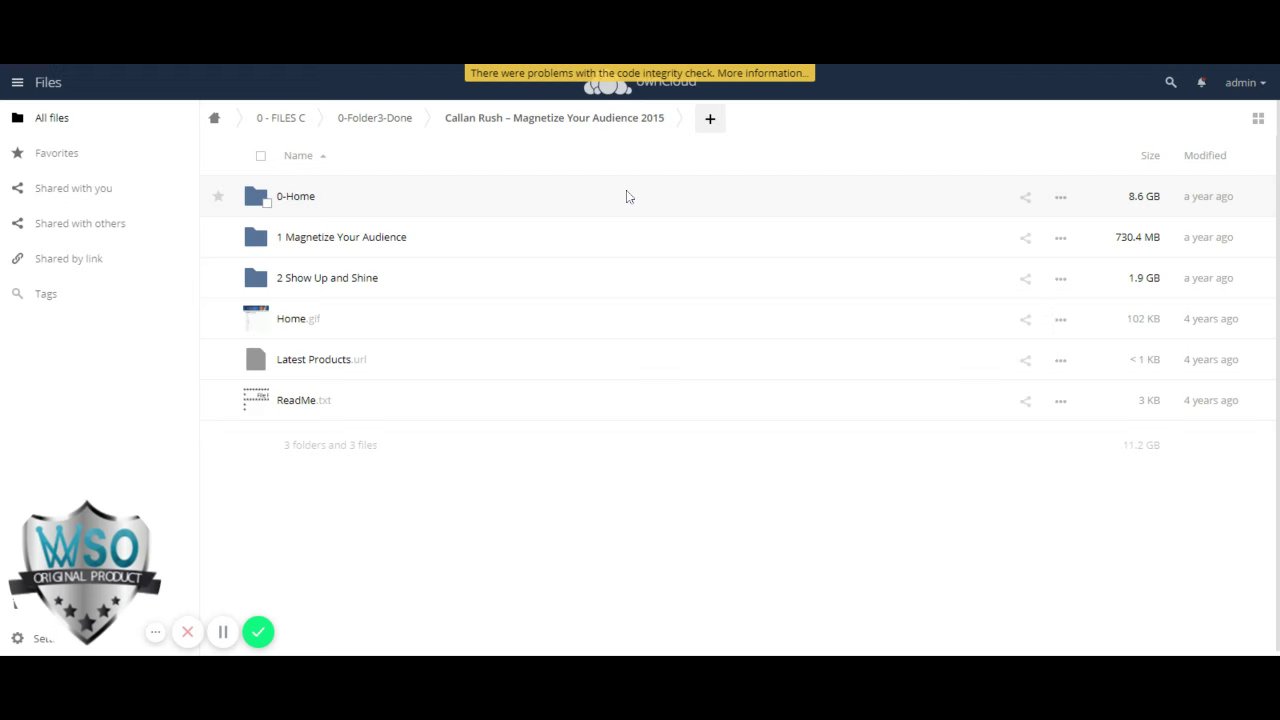Open the admin user dropdown
This screenshot has width=1280, height=720.
(x=1245, y=83)
